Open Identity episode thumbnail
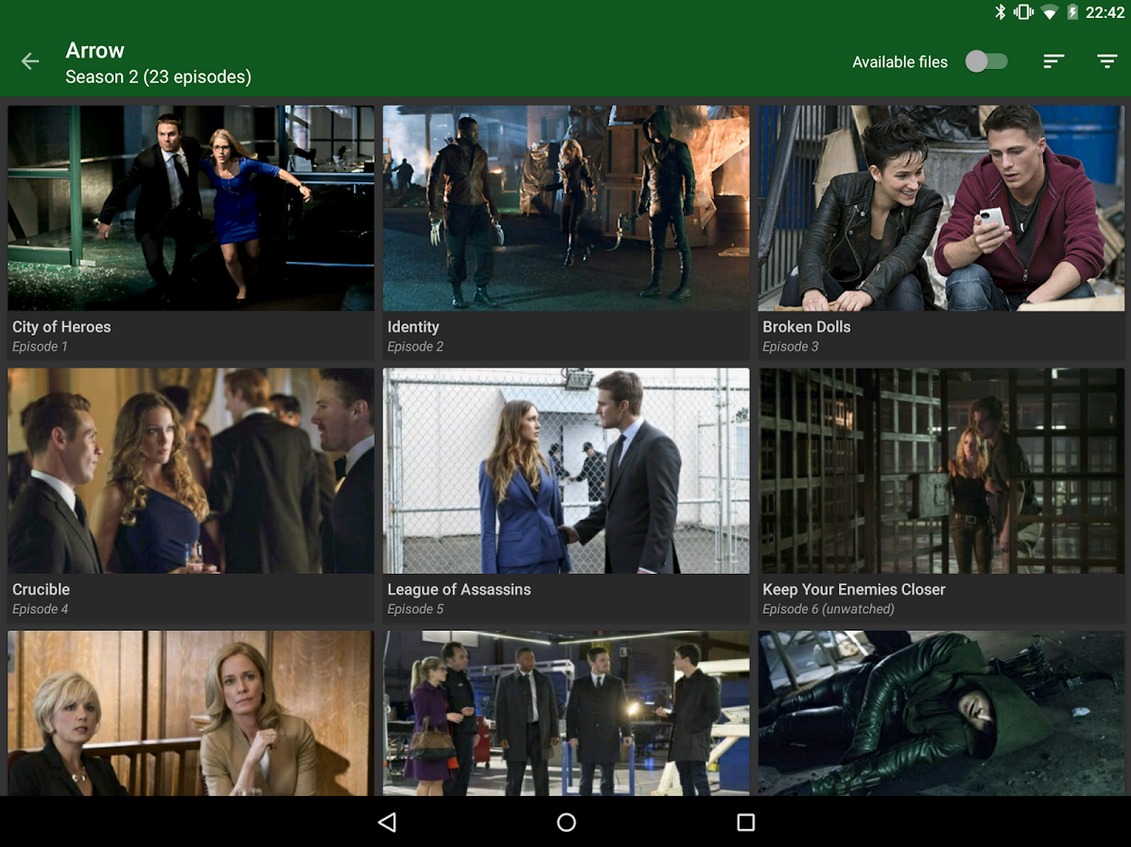Screen dimensions: 1131x847 [x=566, y=209]
